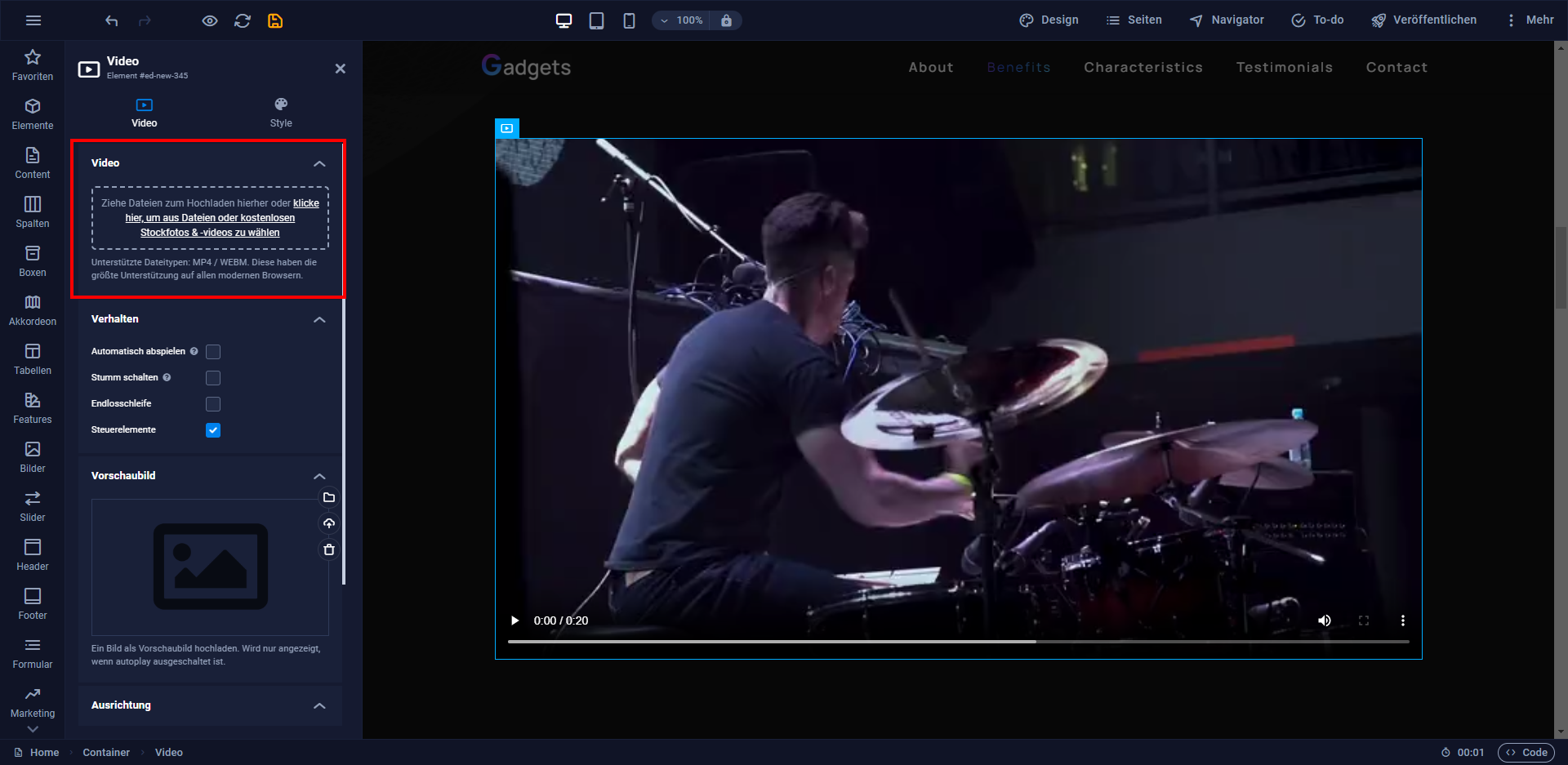Enable Endlosschleife checkbox

(x=213, y=404)
